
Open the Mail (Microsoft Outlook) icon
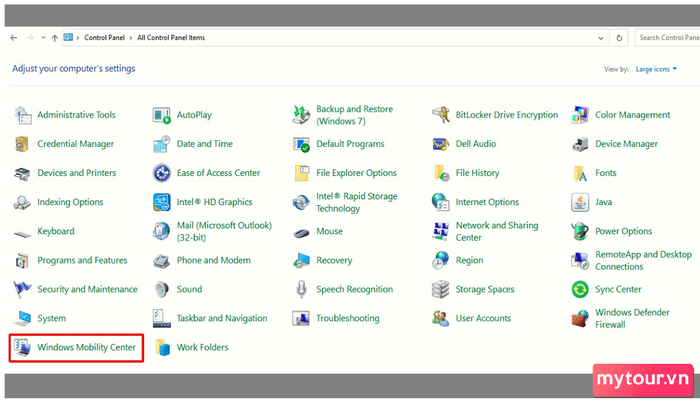point(162,231)
